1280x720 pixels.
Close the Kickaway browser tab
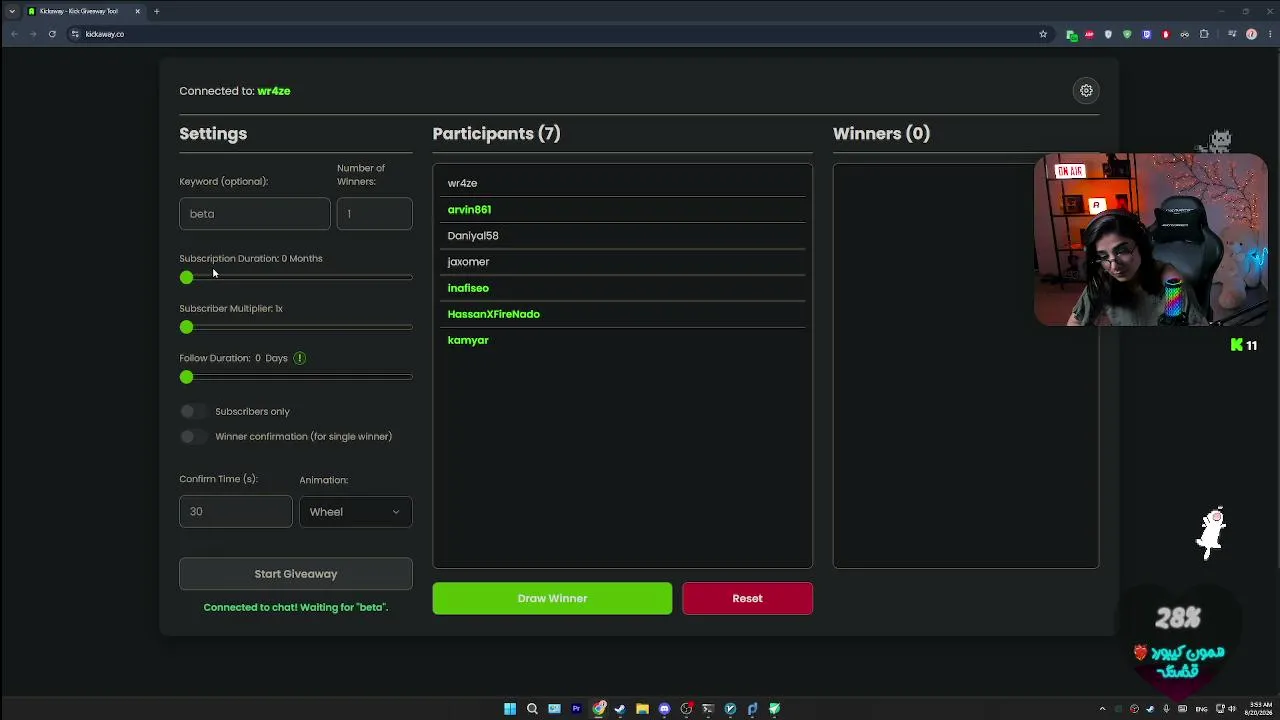pos(138,11)
